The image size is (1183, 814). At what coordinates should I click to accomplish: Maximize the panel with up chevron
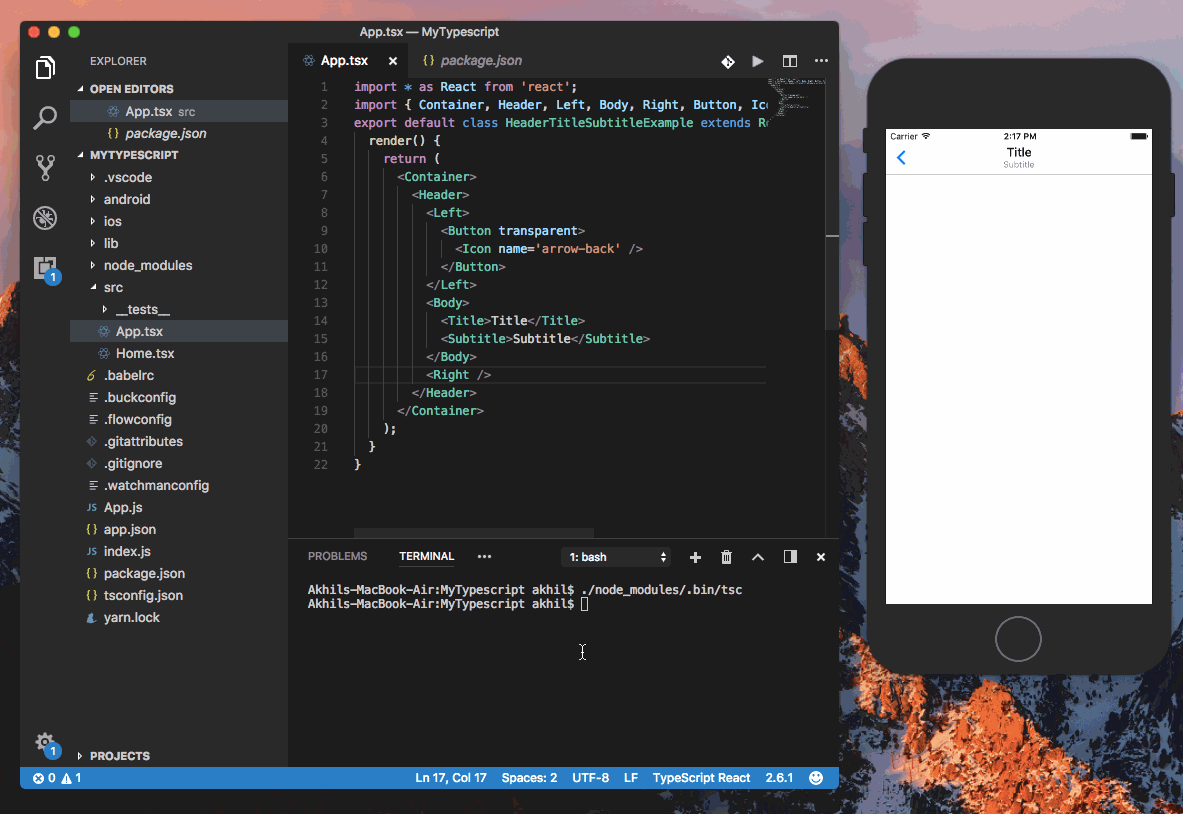pyautogui.click(x=758, y=557)
